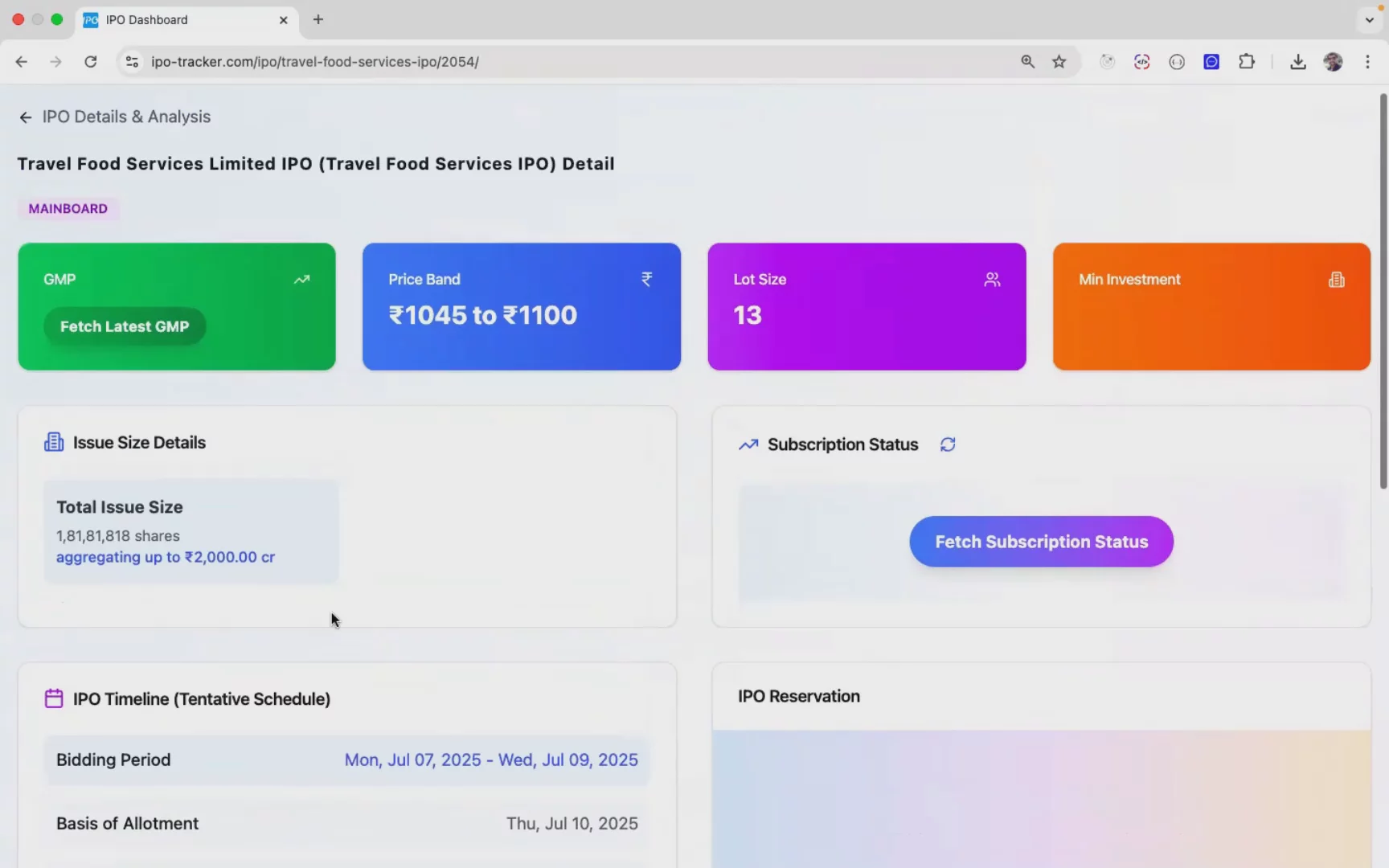1389x868 pixels.
Task: Click the 1,81,81,818 shares text
Action: click(x=118, y=536)
